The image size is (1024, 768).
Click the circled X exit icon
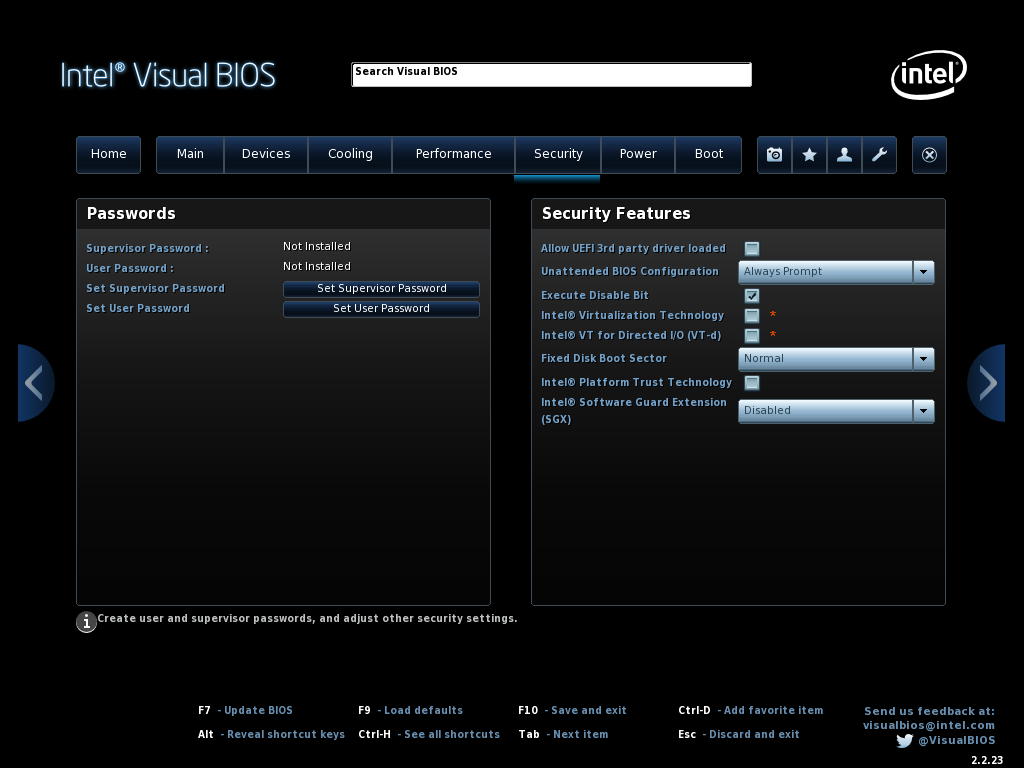pyautogui.click(x=929, y=155)
